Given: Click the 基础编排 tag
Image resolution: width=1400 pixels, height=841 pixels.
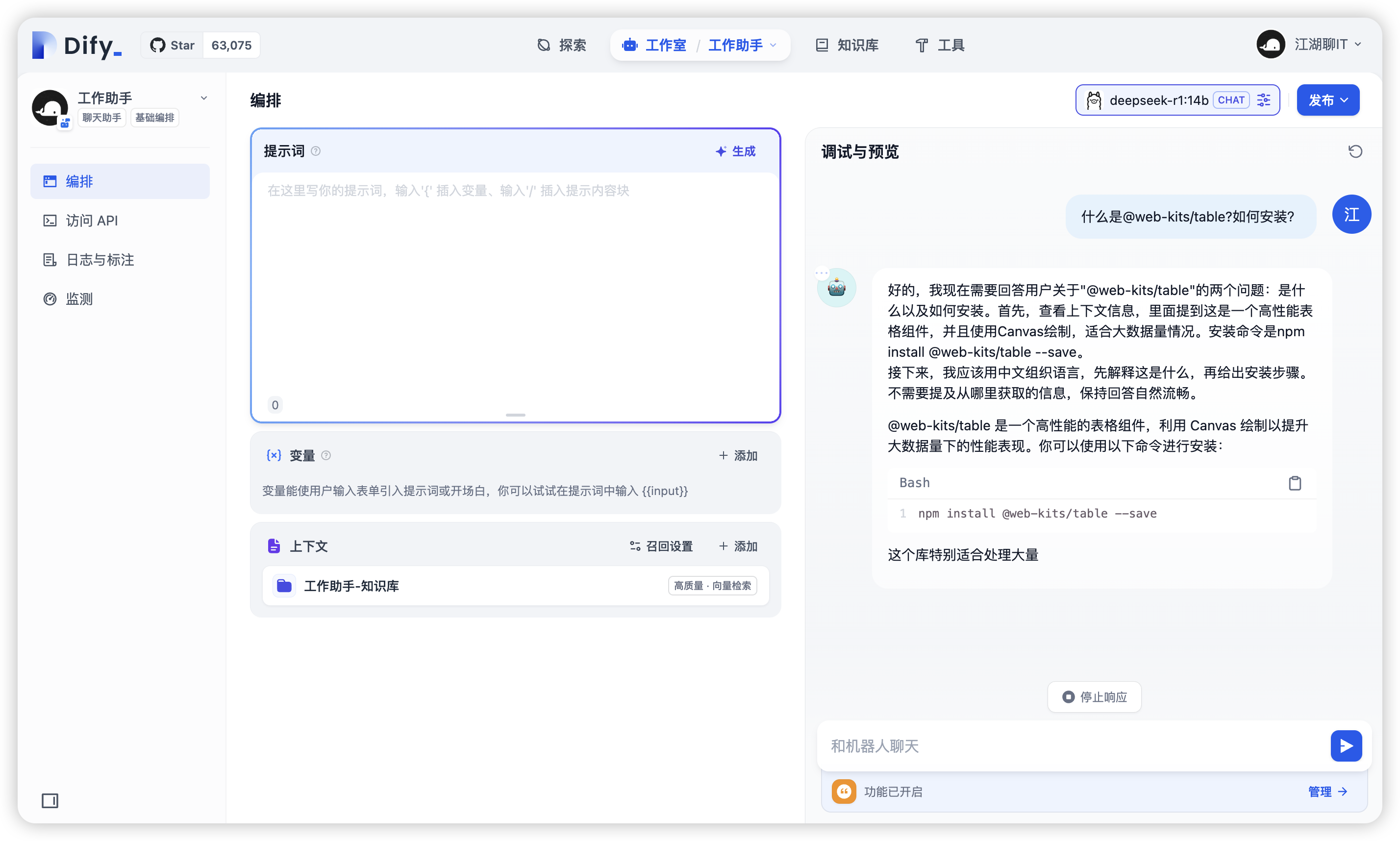Looking at the screenshot, I should point(155,118).
